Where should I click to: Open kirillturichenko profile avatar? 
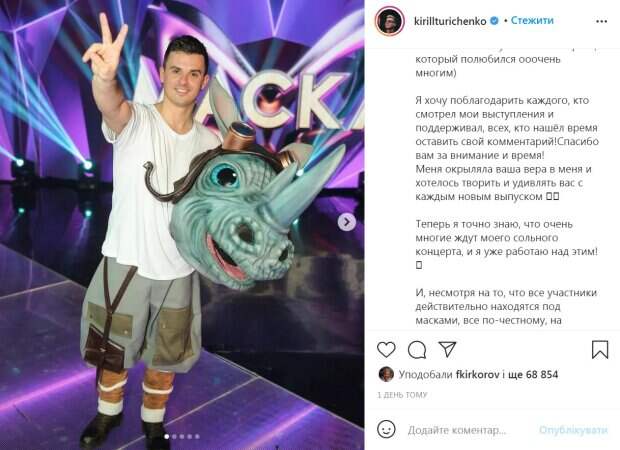(389, 21)
